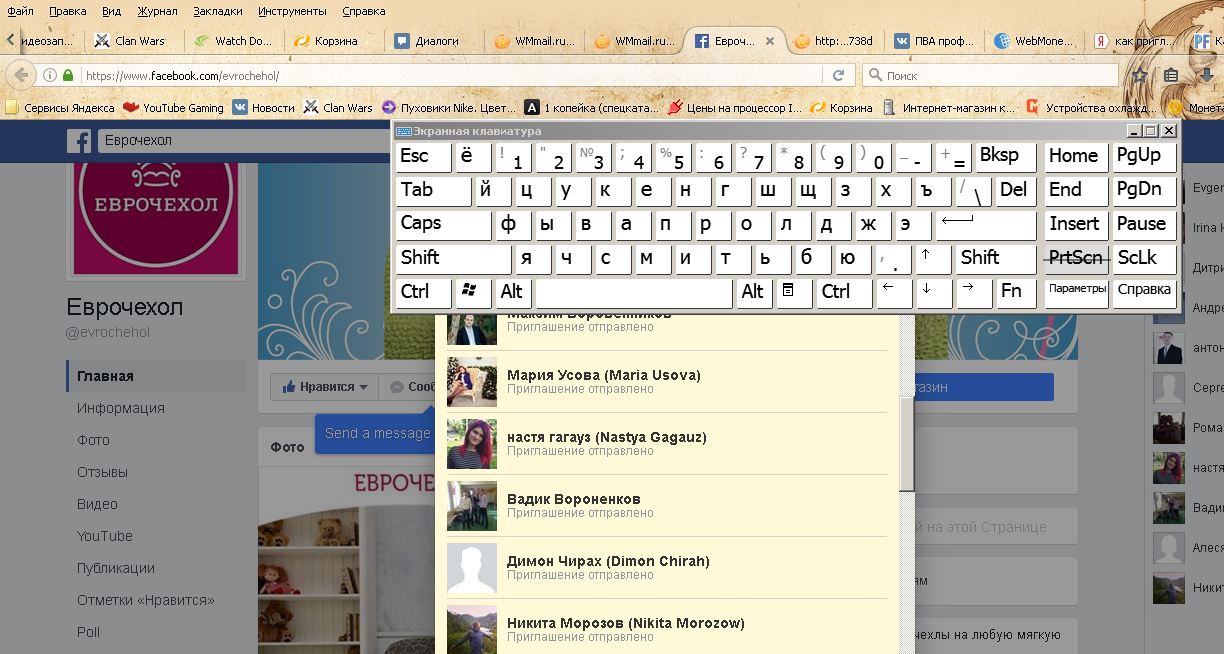The height and width of the screenshot is (654, 1224).
Task: Click Вадик Вороненков profile picture
Action: click(472, 506)
